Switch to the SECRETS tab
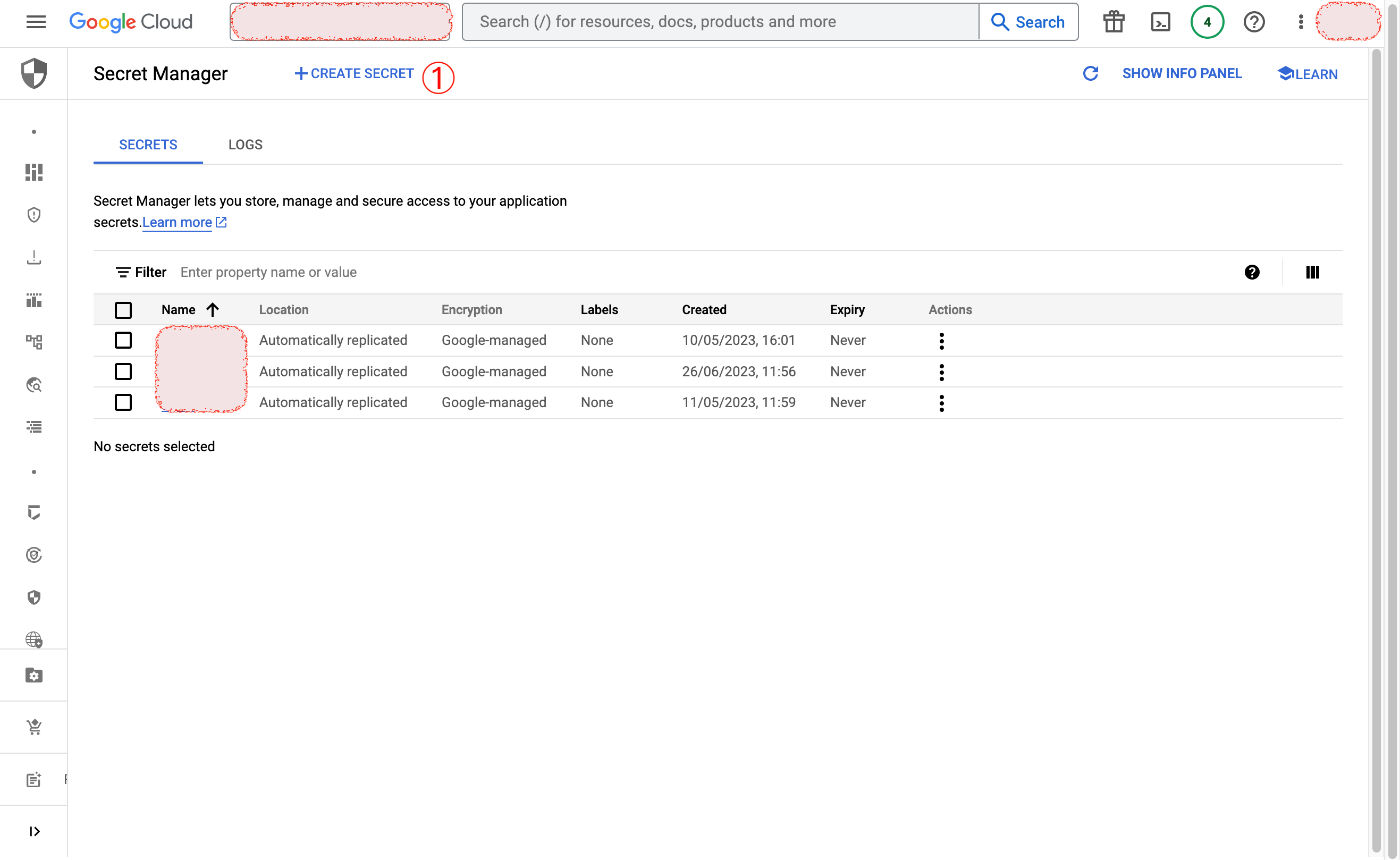The image size is (1400, 860). click(x=148, y=145)
